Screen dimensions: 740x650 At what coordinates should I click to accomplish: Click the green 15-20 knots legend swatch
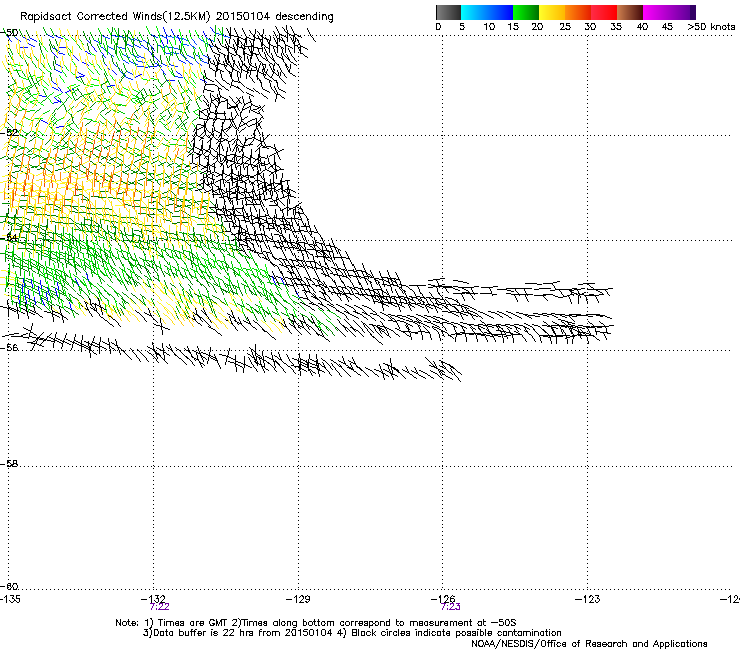[526, 12]
